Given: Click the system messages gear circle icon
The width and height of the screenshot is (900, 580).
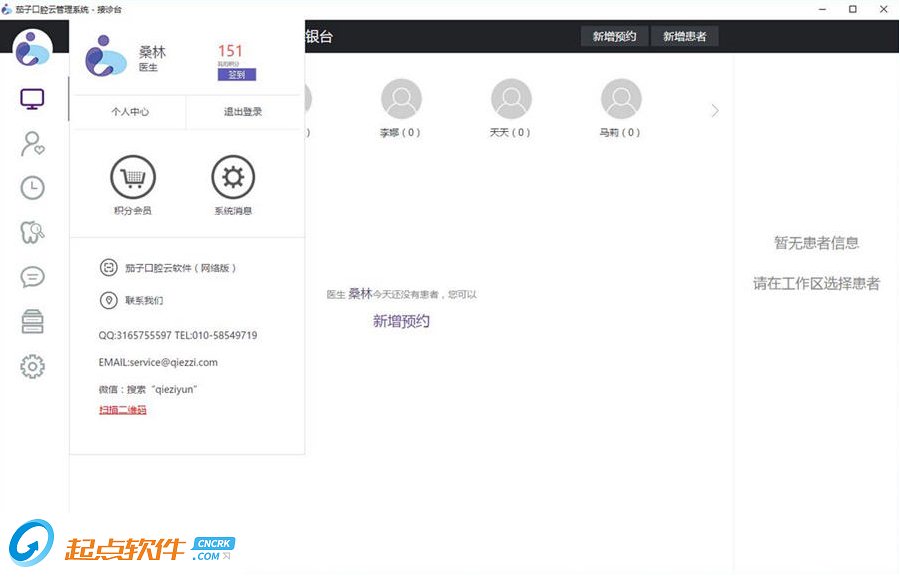Looking at the screenshot, I should pos(233,177).
